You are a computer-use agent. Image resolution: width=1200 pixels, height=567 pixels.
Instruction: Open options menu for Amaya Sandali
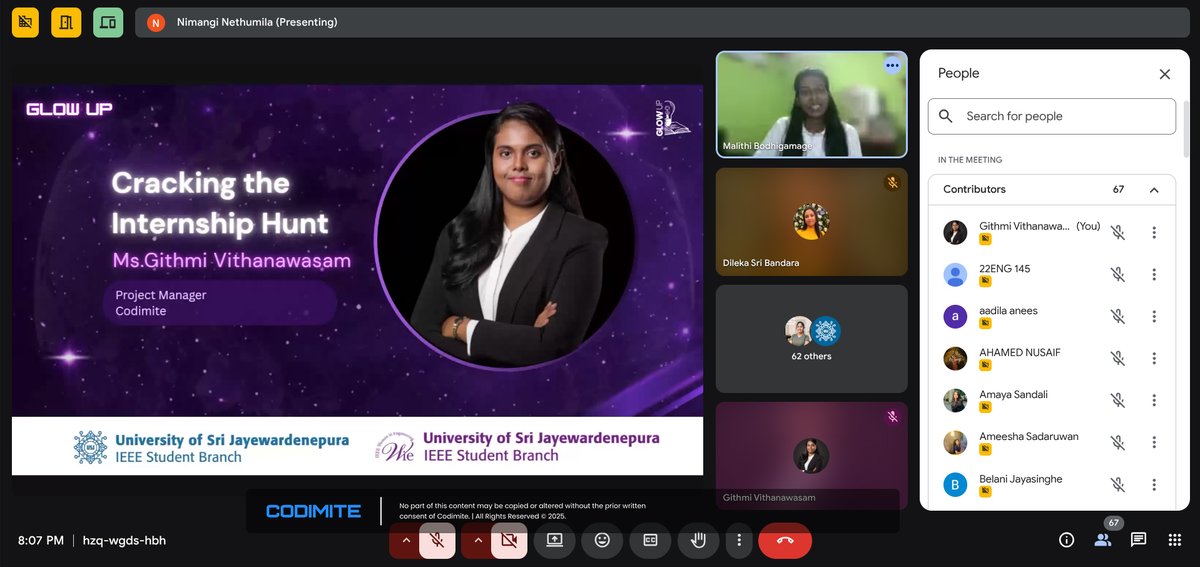pyautogui.click(x=1154, y=401)
